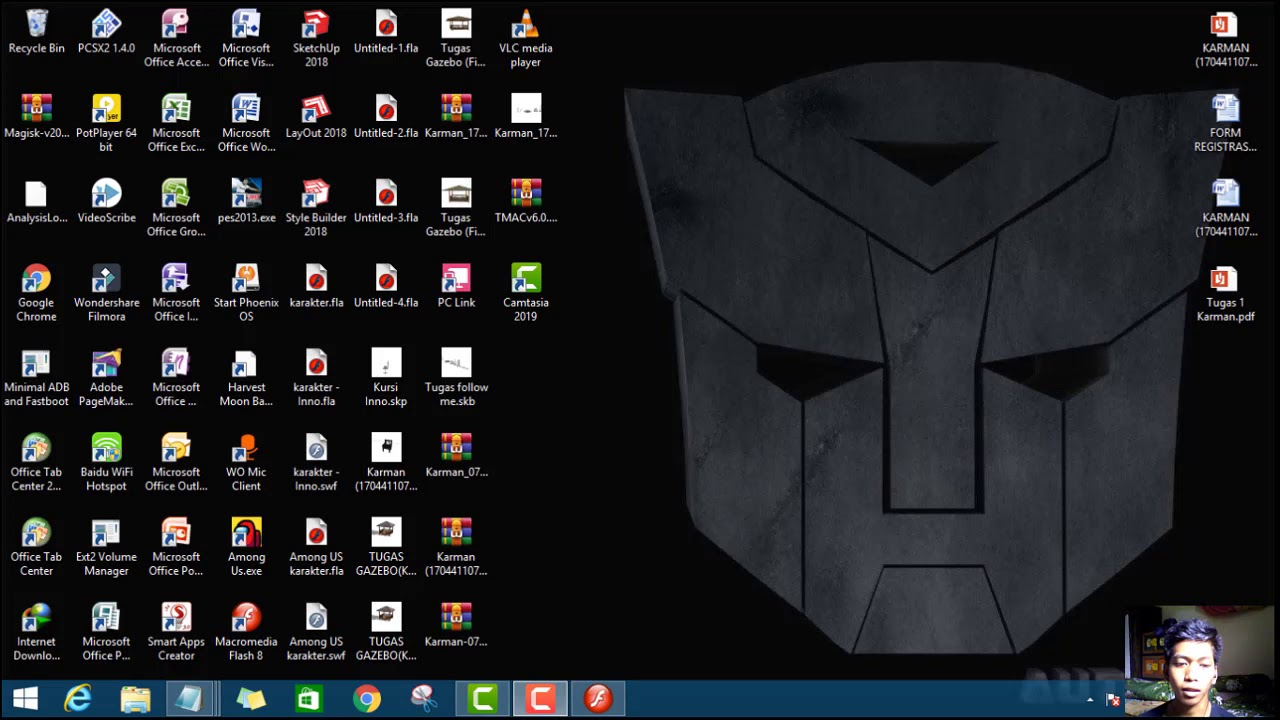Launch Internet Explorer from the taskbar
Viewport: 1280px width, 720px height.
[77, 698]
